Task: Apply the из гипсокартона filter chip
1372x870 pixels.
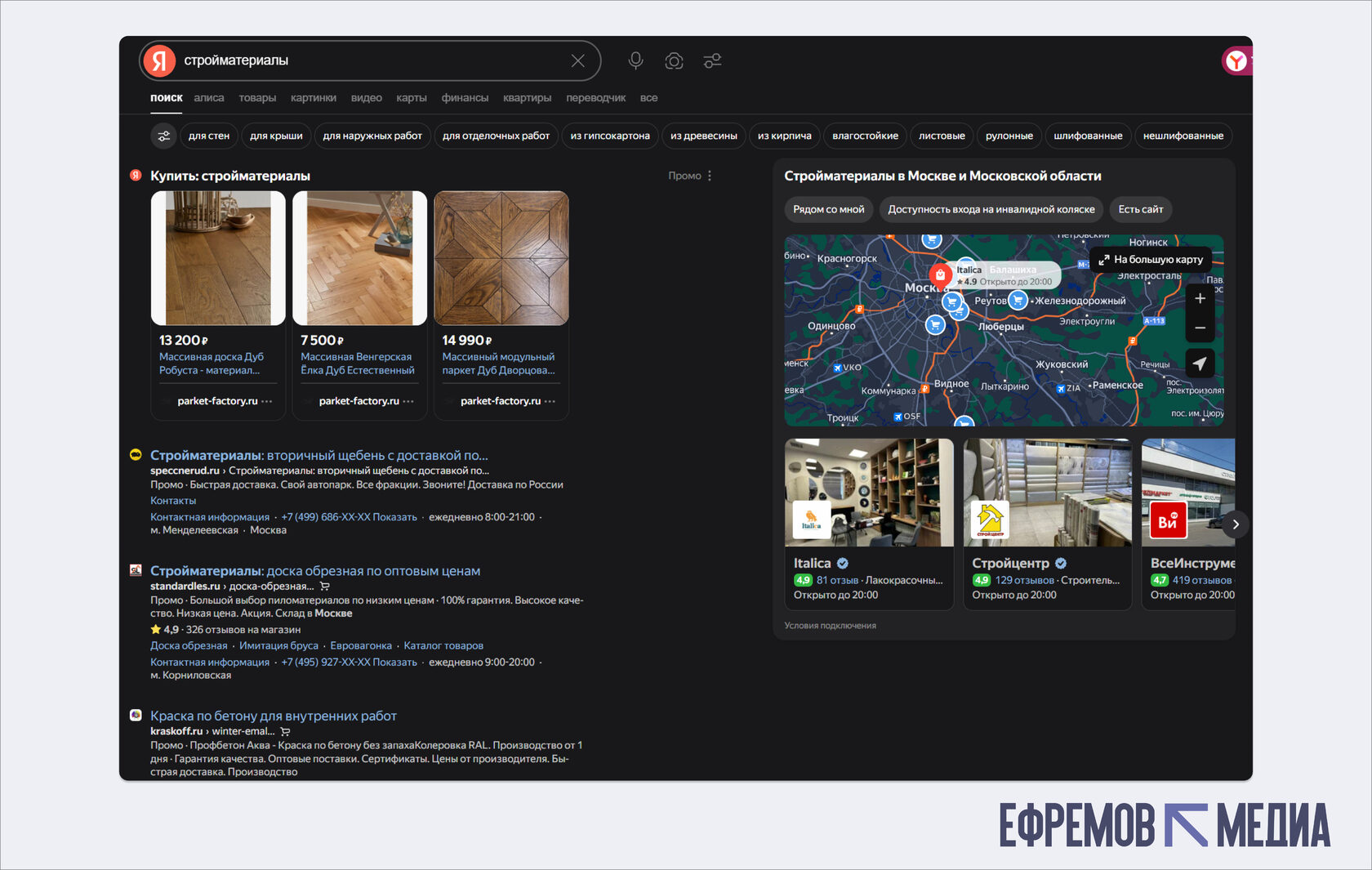Action: pyautogui.click(x=610, y=136)
